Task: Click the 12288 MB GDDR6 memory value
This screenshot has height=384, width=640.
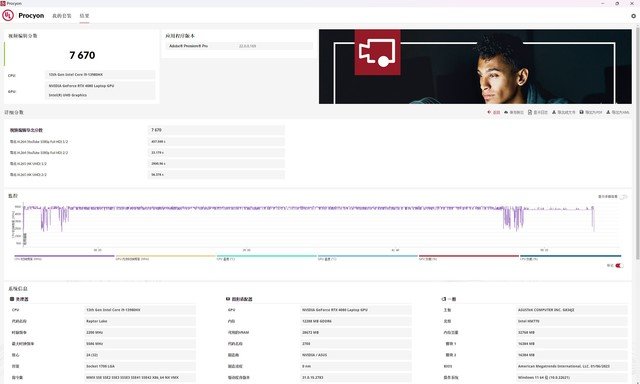Action: point(356,321)
